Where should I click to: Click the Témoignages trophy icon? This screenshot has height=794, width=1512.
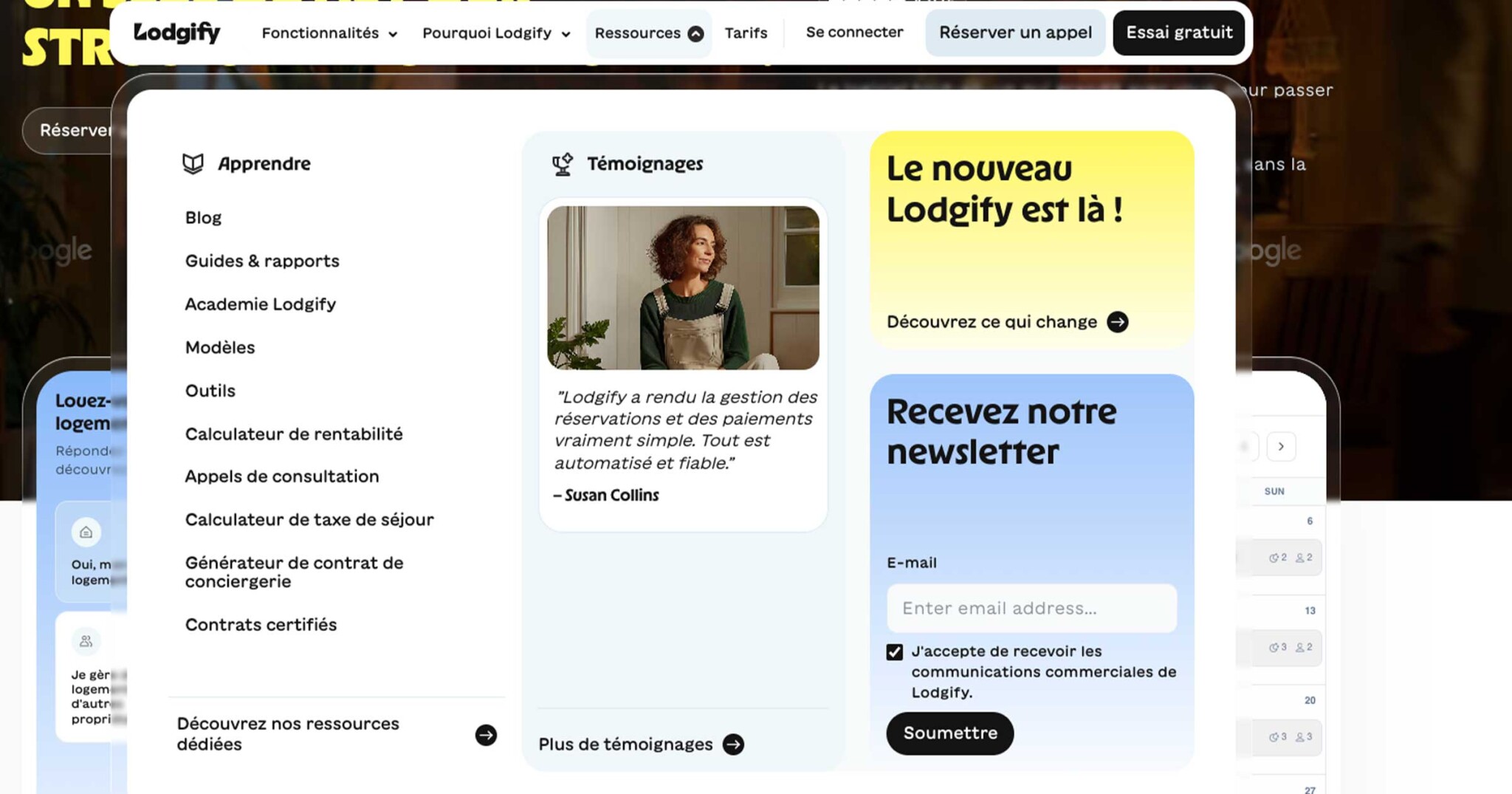coord(563,163)
